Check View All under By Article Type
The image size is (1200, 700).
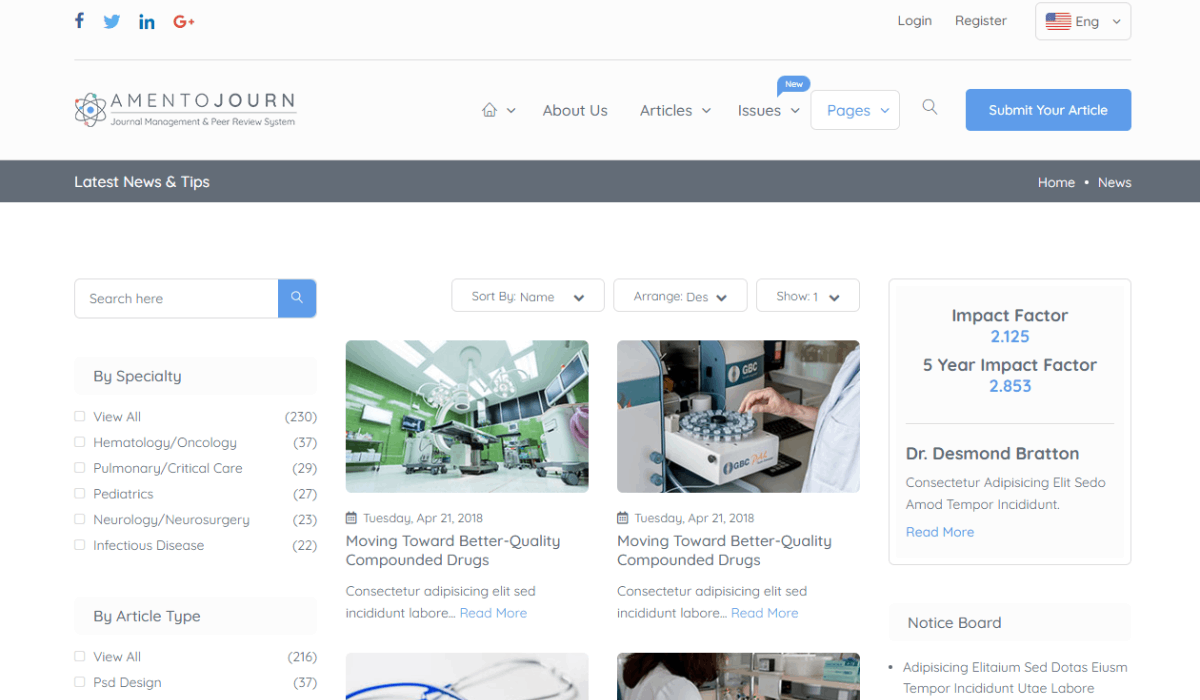79,656
